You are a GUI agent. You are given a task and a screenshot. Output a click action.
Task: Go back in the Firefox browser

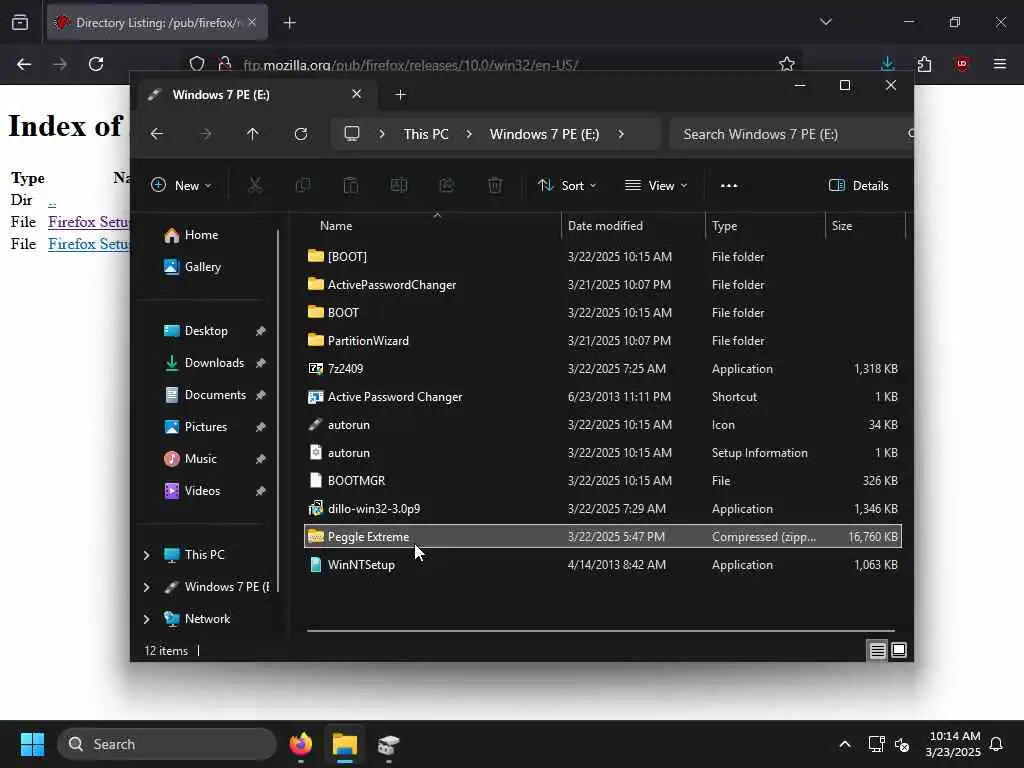point(24,64)
